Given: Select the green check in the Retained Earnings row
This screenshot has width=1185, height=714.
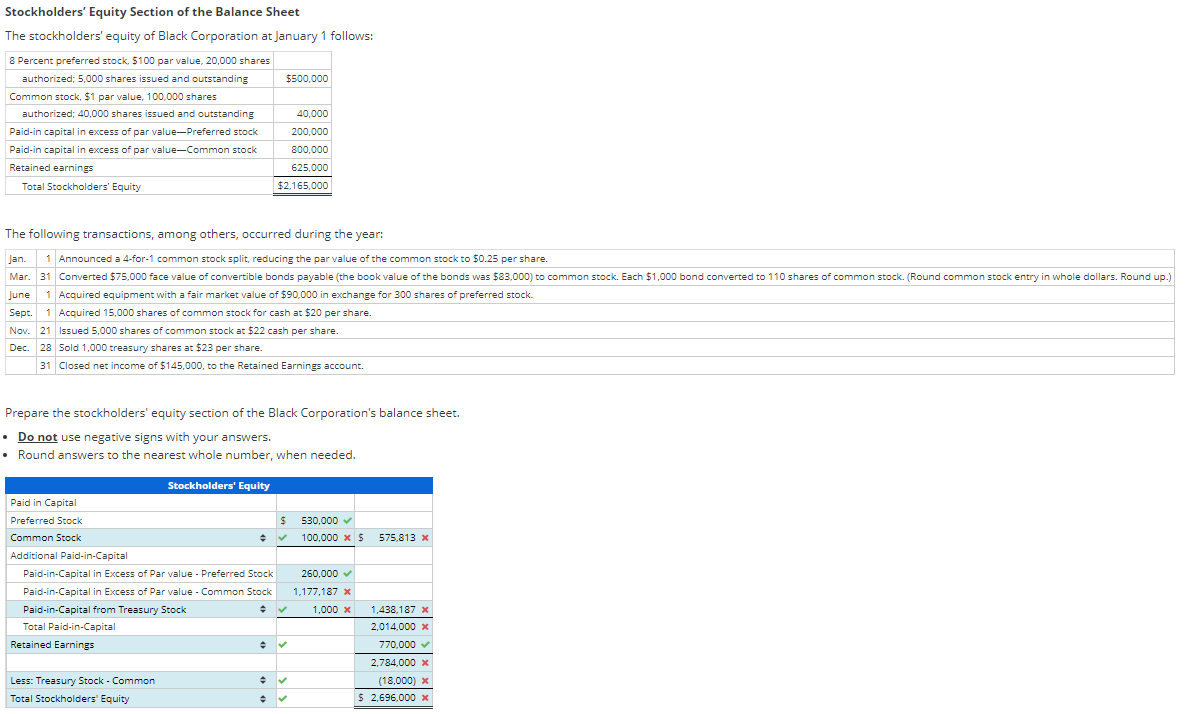Looking at the screenshot, I should tap(281, 644).
